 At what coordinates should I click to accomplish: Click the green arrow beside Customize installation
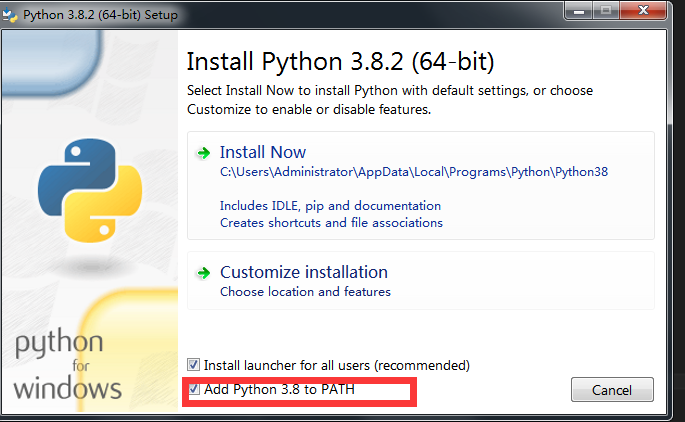point(204,272)
